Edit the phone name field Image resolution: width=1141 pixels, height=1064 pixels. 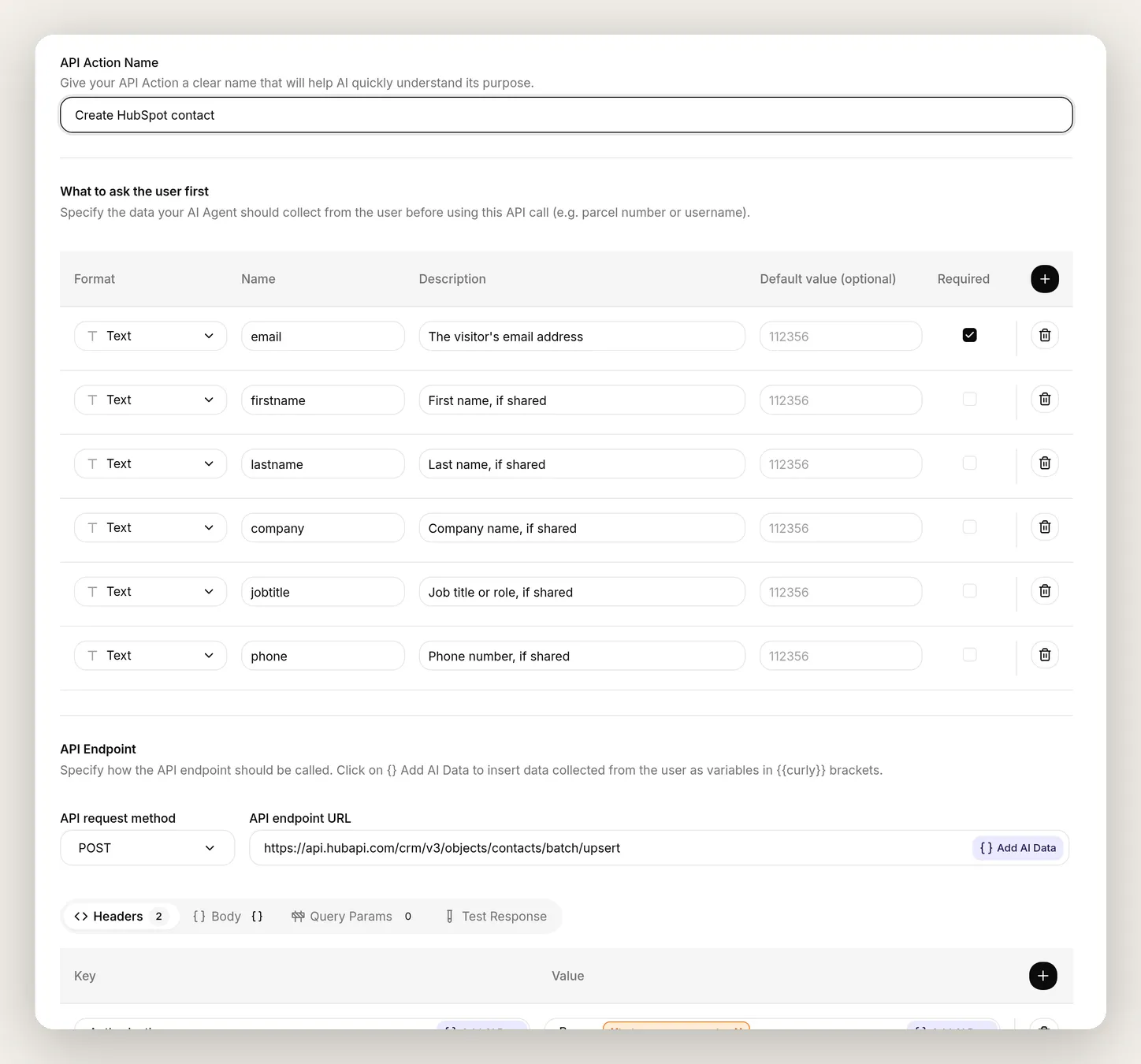323,656
